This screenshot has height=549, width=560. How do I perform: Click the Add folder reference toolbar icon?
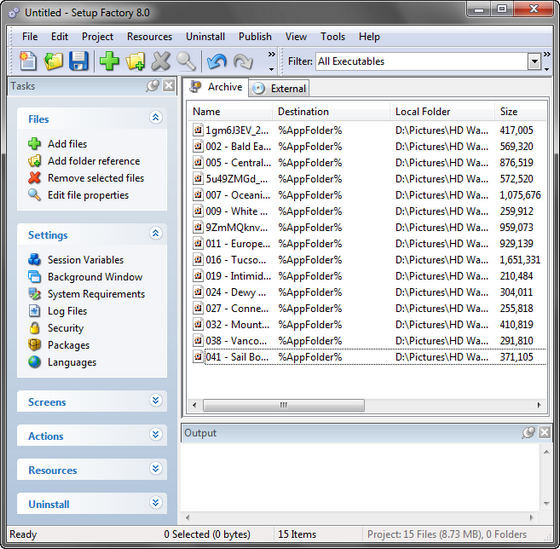tap(135, 61)
